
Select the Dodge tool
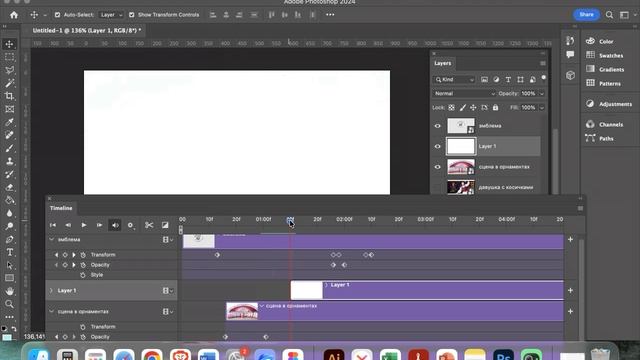pyautogui.click(x=9, y=227)
